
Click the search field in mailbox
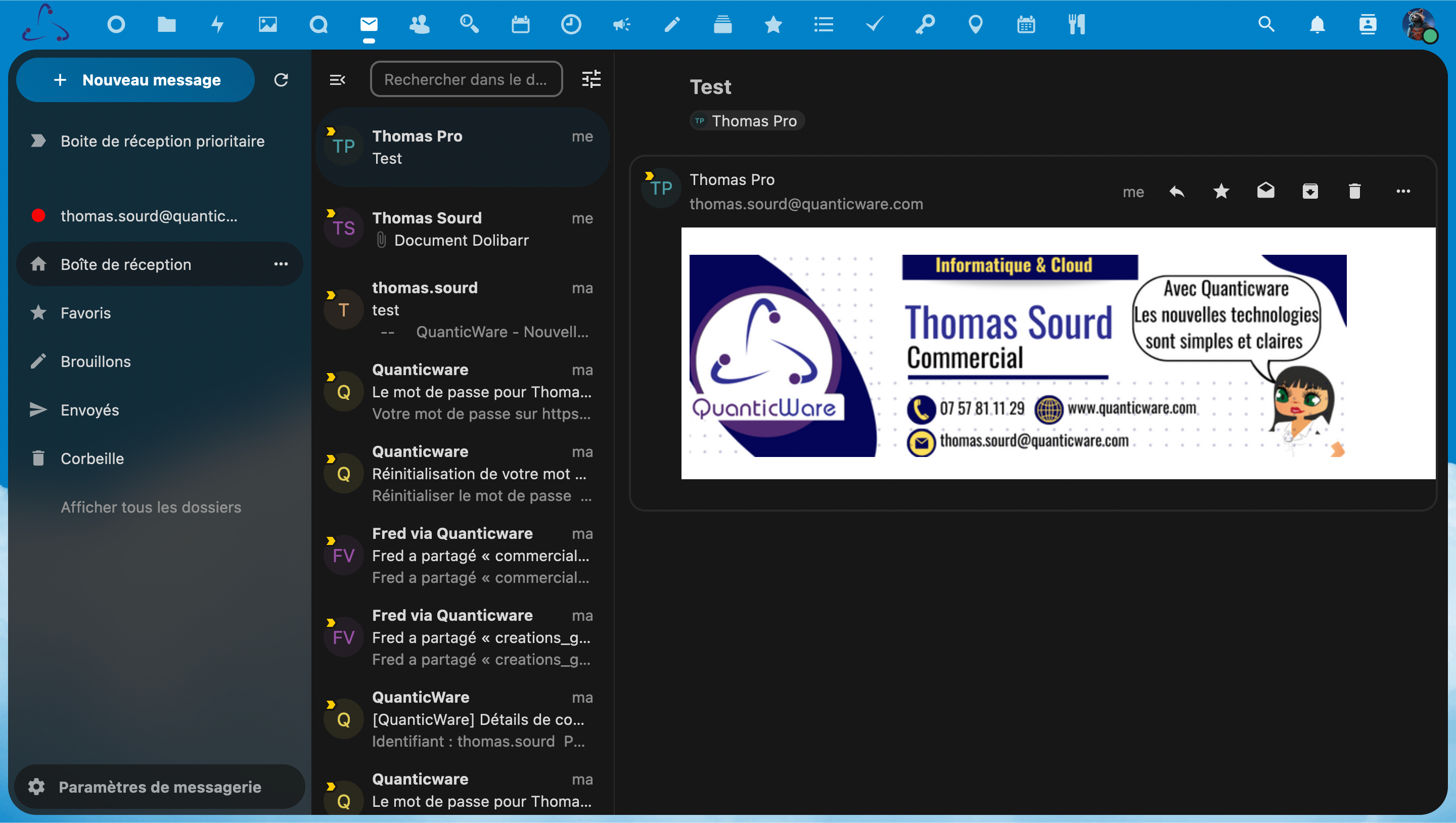pyautogui.click(x=466, y=80)
